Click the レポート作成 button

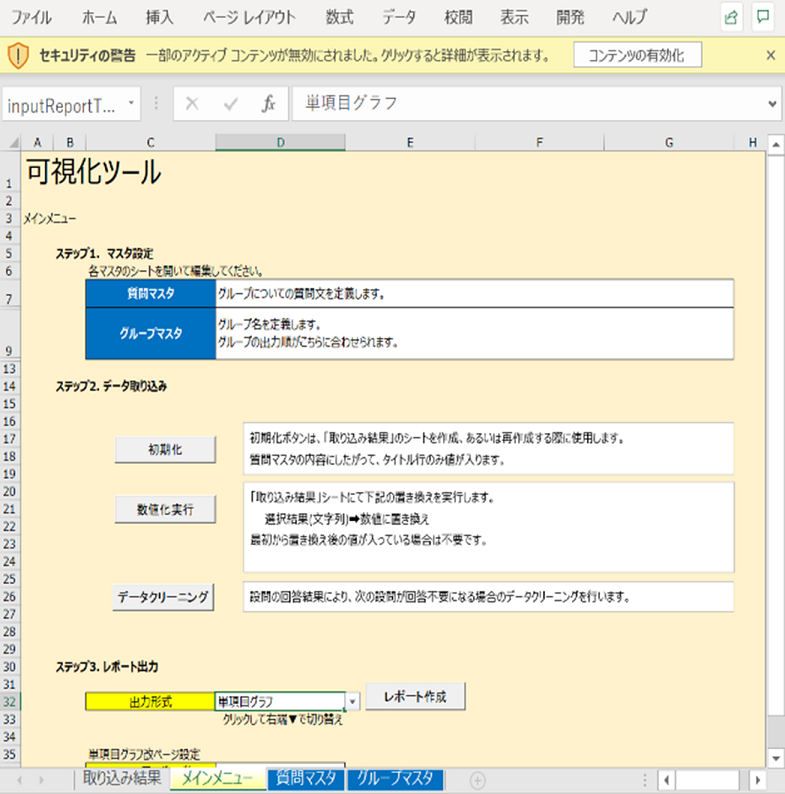(415, 696)
